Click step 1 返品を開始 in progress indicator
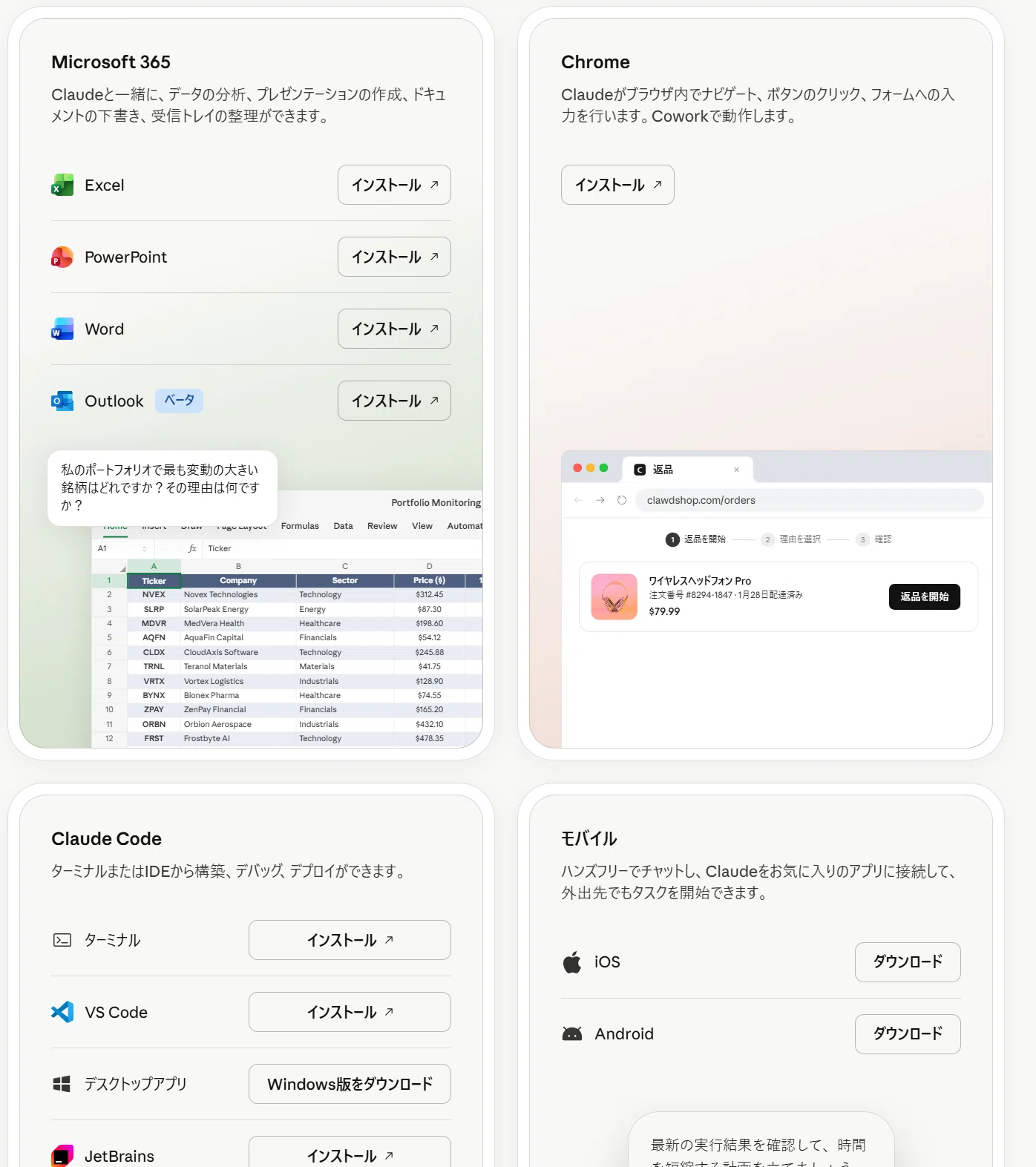Viewport: 1036px width, 1167px height. click(696, 539)
